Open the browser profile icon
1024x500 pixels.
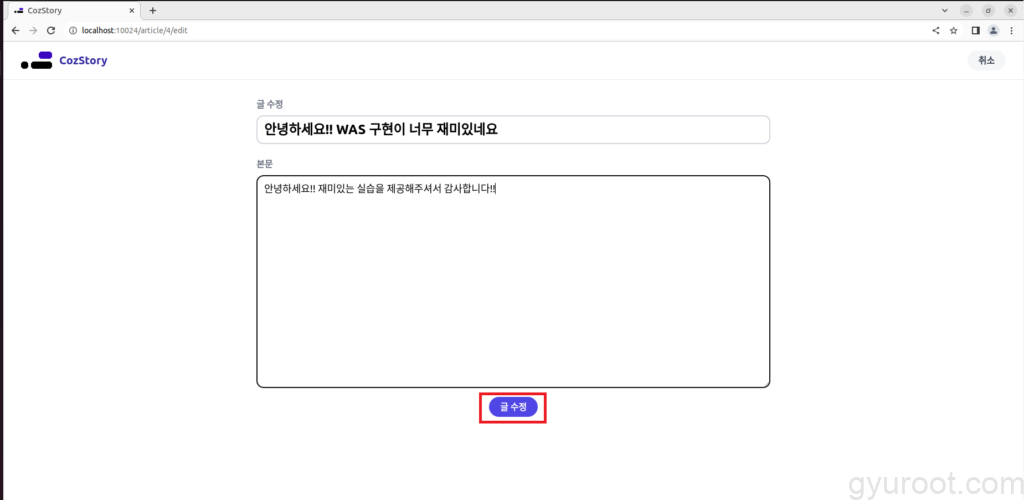pos(993,30)
